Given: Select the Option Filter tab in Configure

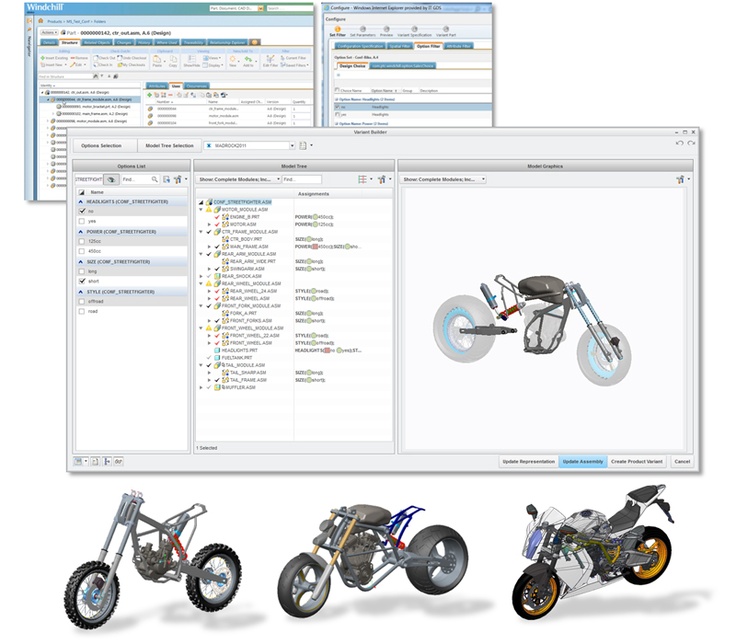Looking at the screenshot, I should tap(429, 46).
